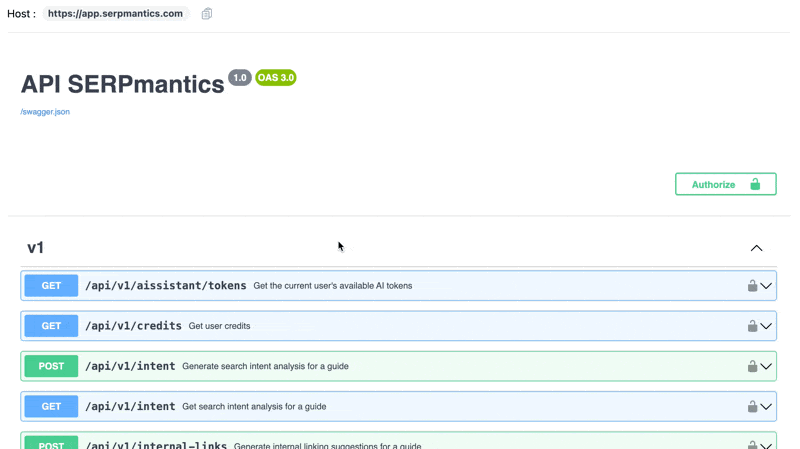Click the OAS 3.0 badge
The width and height of the screenshot is (800, 449).
[x=275, y=78]
